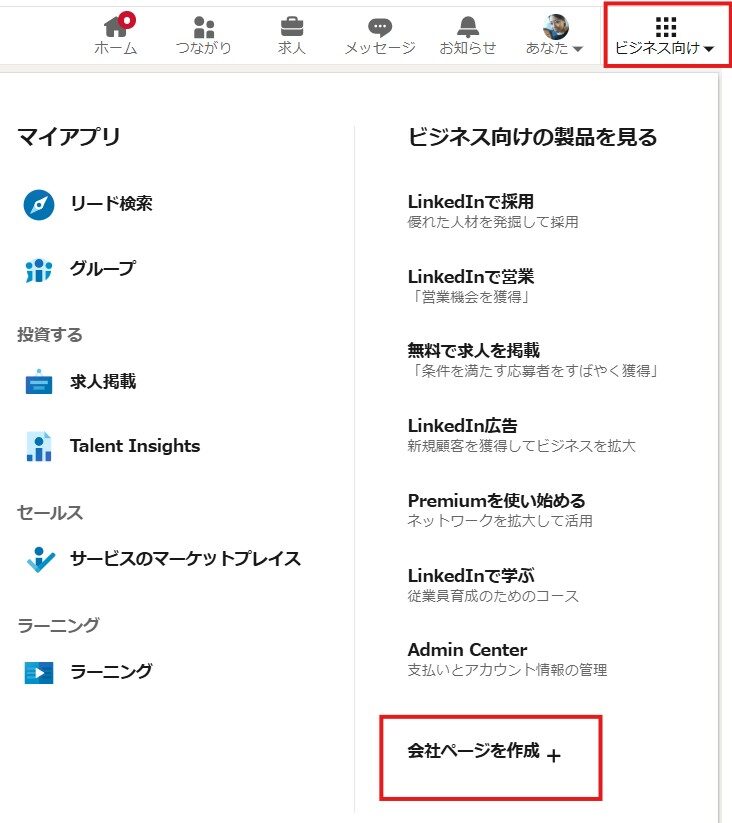Select the 求人 nav label
Screen dimensions: 732x823
tap(292, 48)
